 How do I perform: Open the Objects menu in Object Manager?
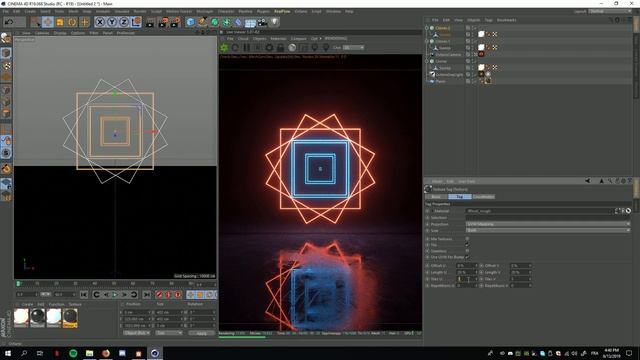pyautogui.click(x=473, y=20)
